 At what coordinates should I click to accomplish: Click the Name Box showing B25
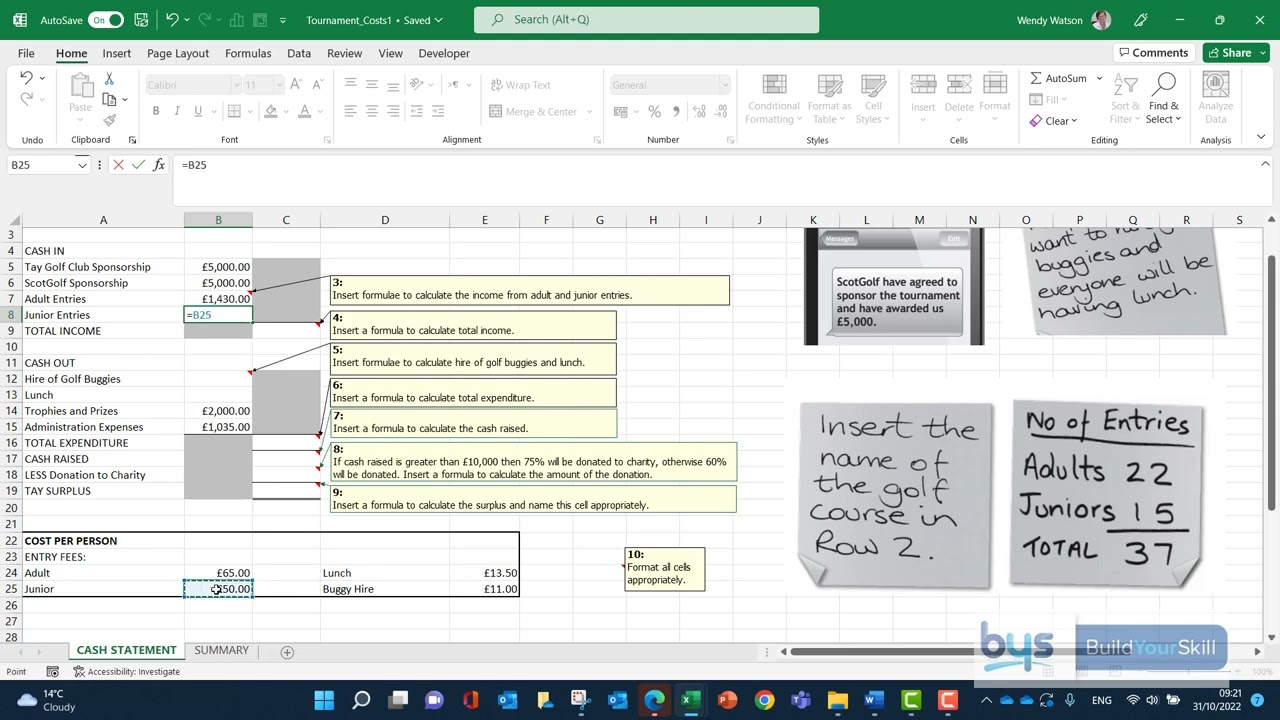pos(42,165)
